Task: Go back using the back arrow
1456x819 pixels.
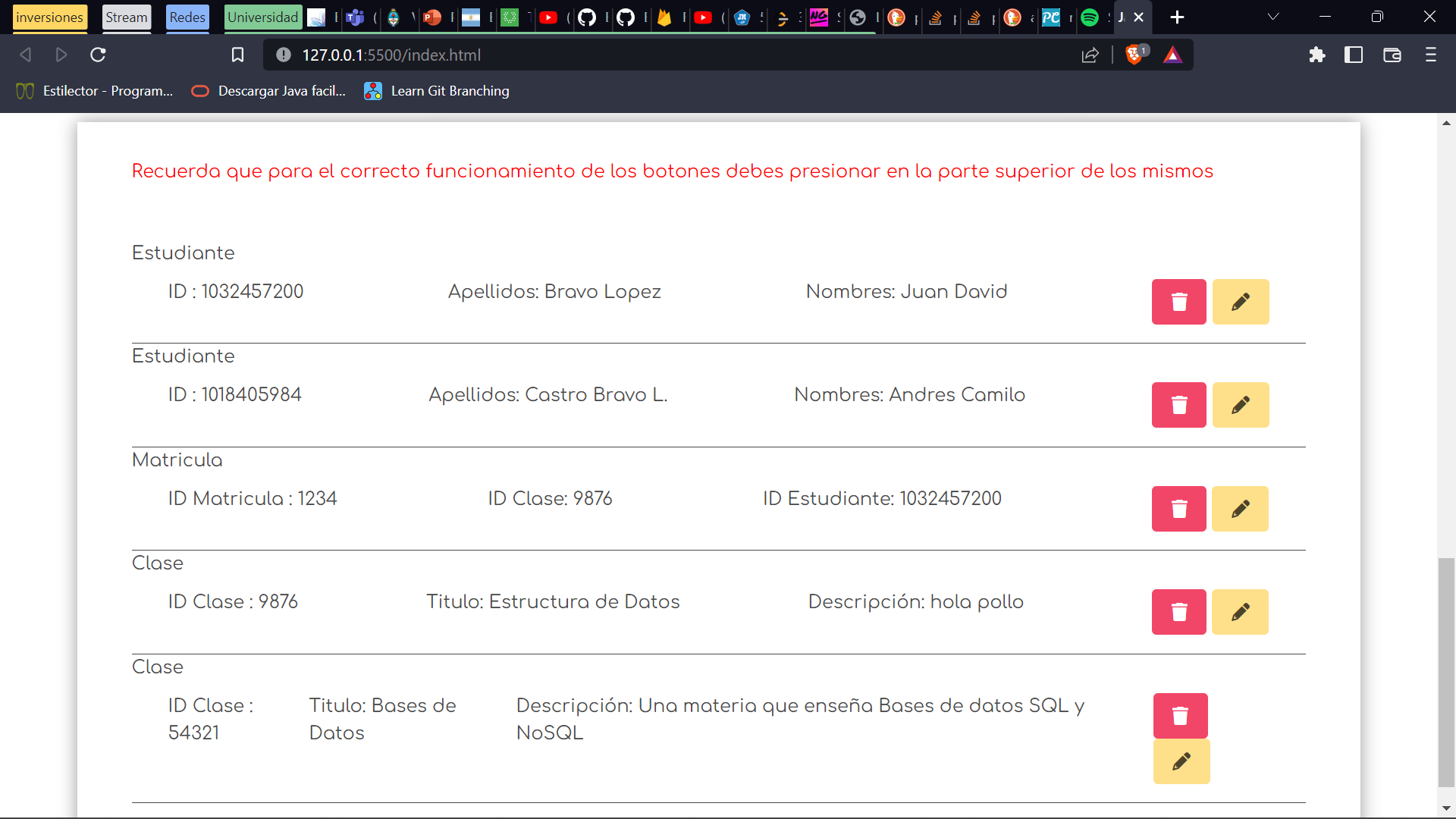Action: tap(25, 55)
